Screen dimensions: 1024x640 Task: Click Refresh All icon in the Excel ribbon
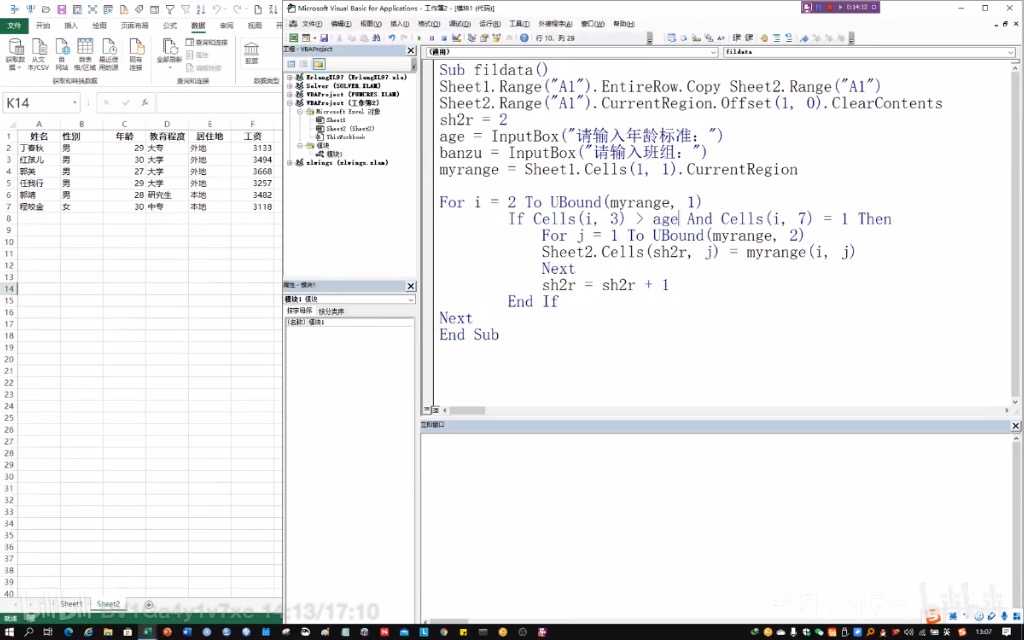tap(170, 55)
